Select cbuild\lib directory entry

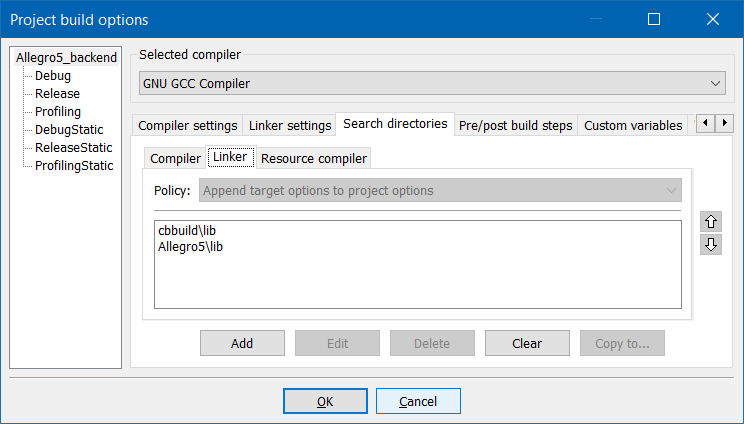coord(187,231)
